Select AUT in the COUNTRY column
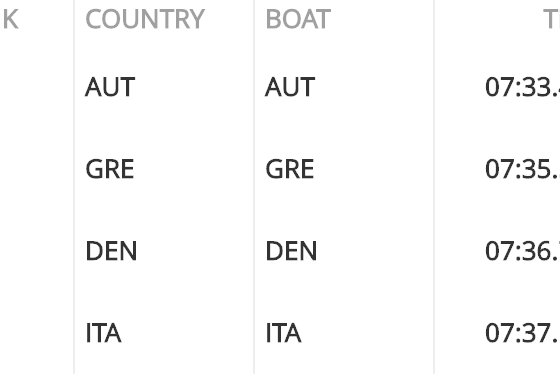This screenshot has height=376, width=560. pos(110,87)
